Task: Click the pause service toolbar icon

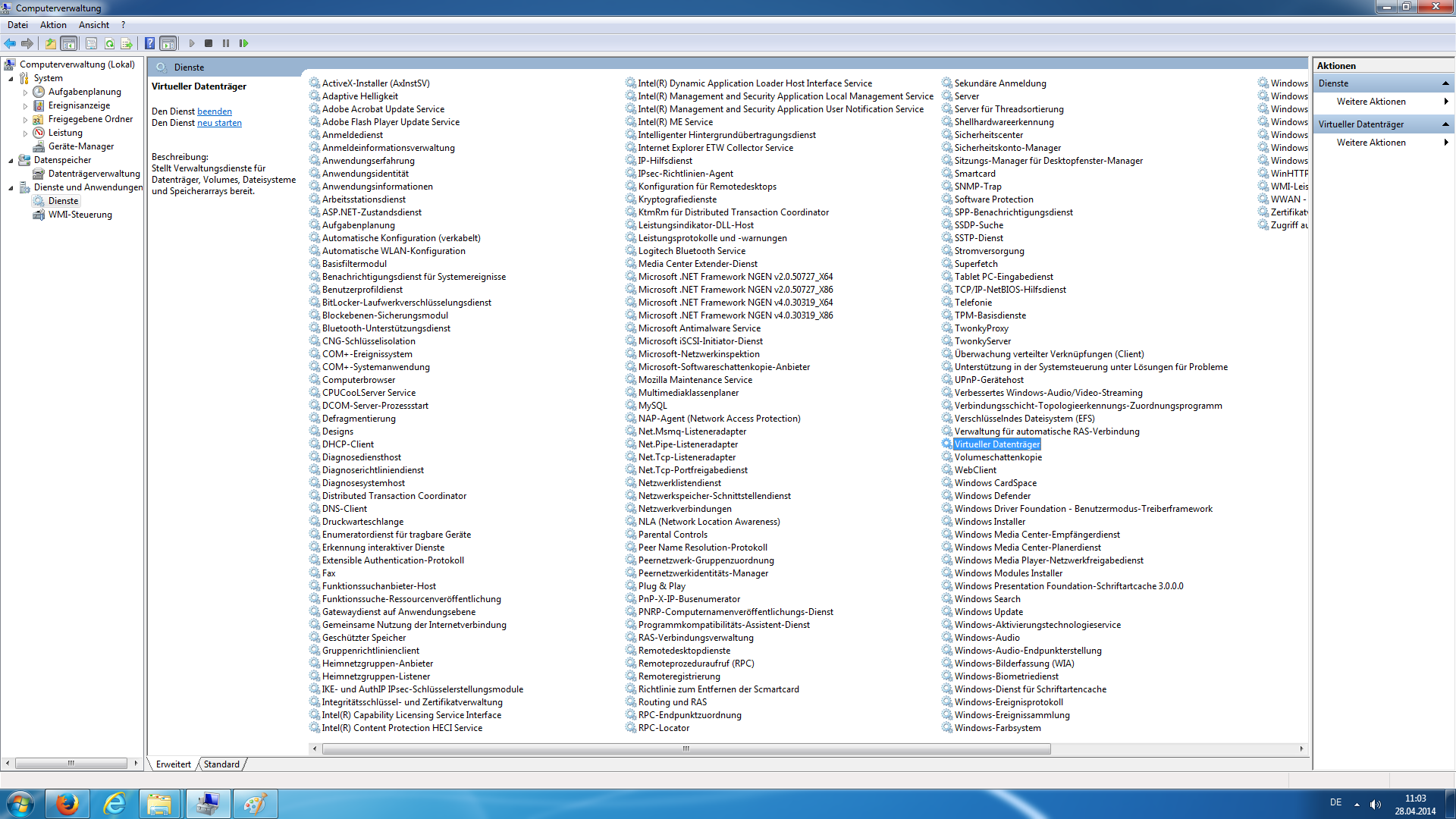Action: point(226,43)
